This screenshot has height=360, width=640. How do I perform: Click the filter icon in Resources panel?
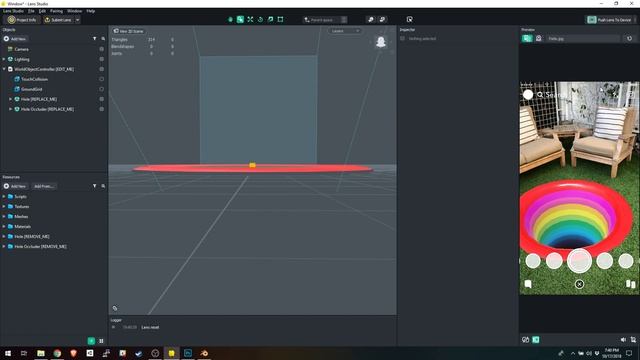pyautogui.click(x=95, y=186)
